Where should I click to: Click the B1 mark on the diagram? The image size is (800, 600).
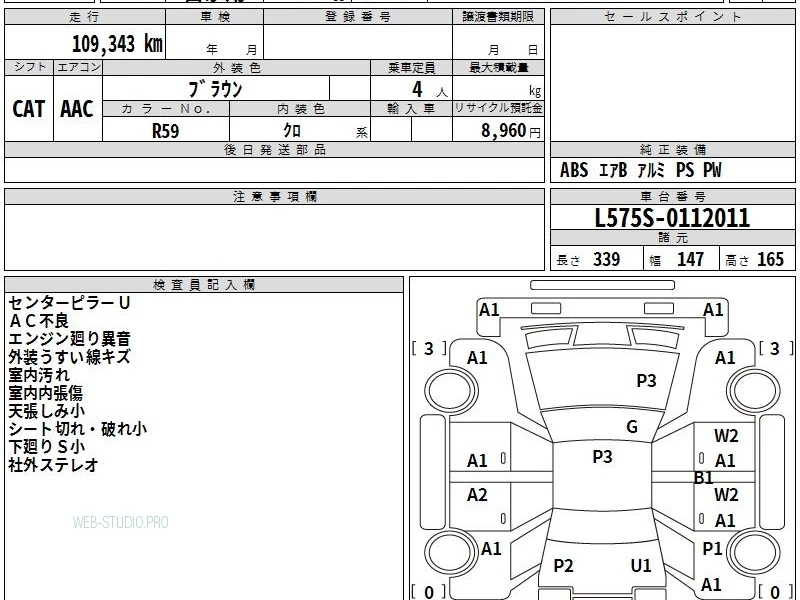coord(704,478)
